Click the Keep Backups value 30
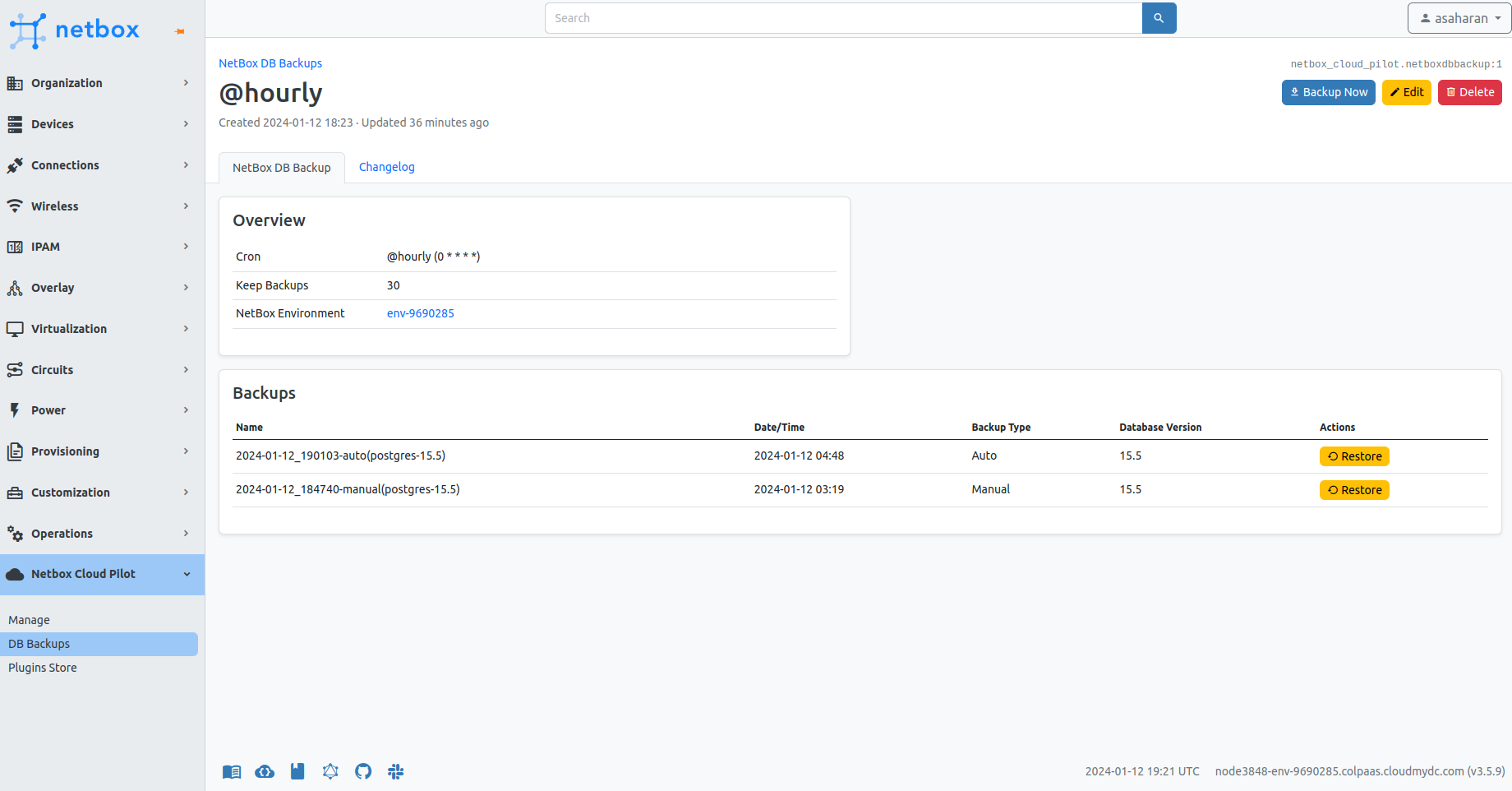1512x791 pixels. pyautogui.click(x=394, y=285)
